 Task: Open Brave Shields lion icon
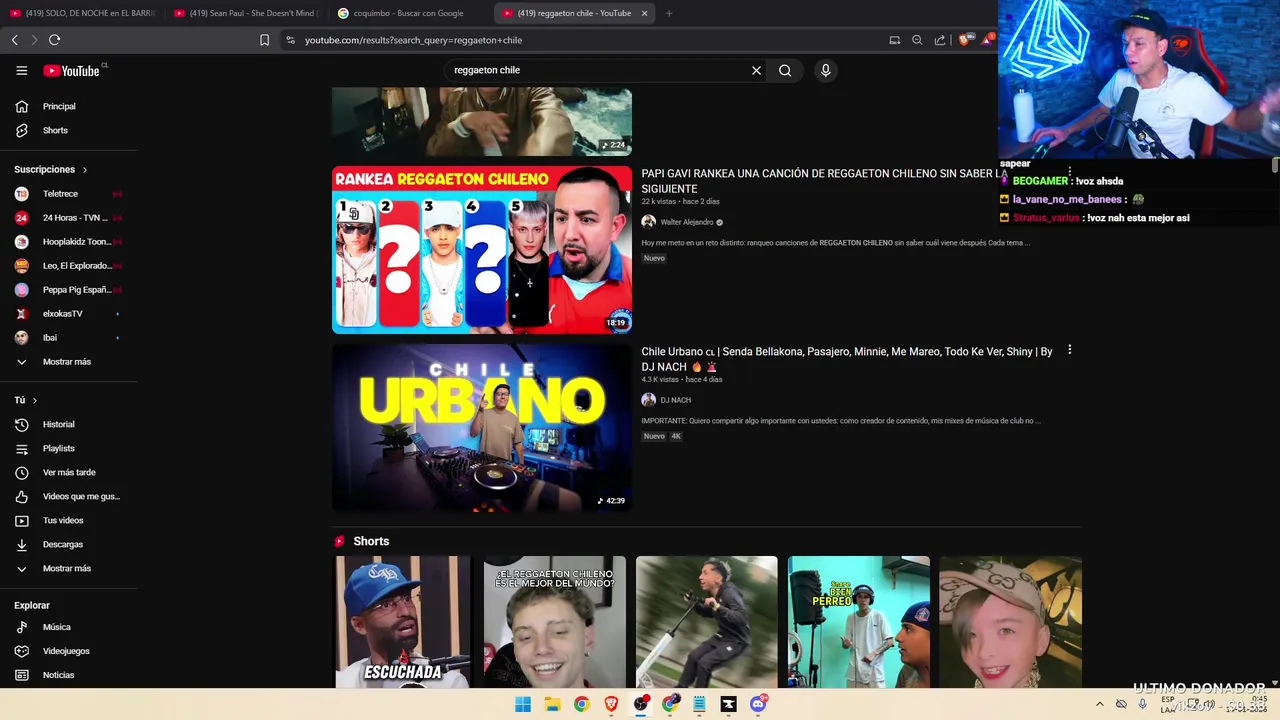[x=964, y=40]
